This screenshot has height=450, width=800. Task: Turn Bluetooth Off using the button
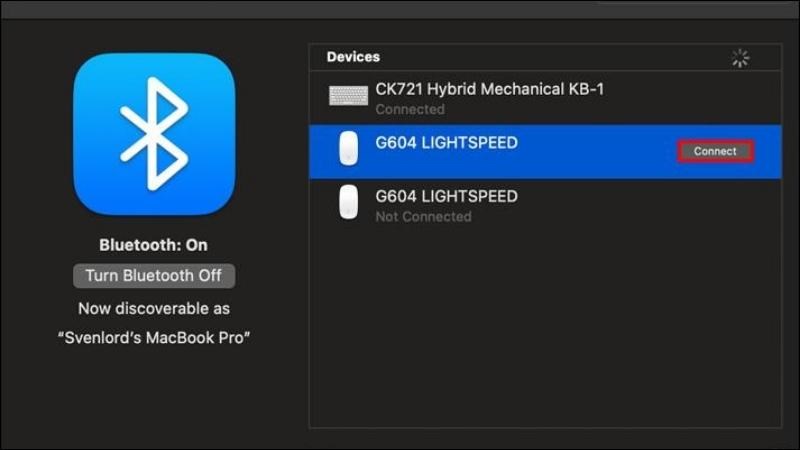click(x=154, y=276)
